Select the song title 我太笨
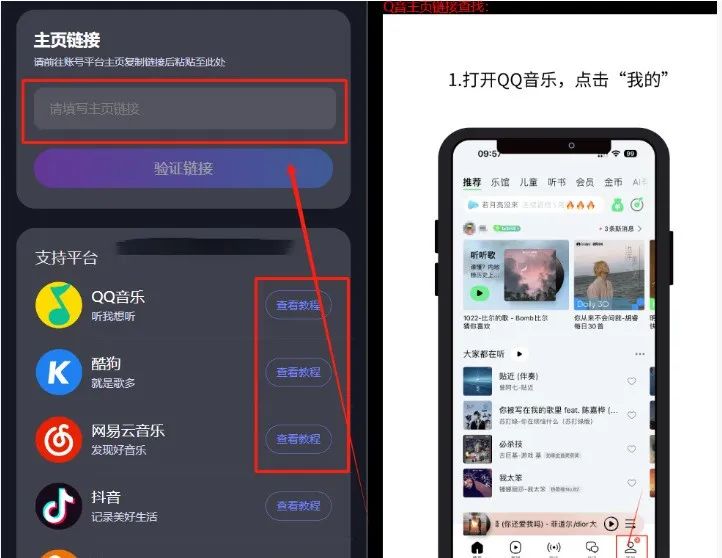The height and width of the screenshot is (558, 722). point(511,478)
